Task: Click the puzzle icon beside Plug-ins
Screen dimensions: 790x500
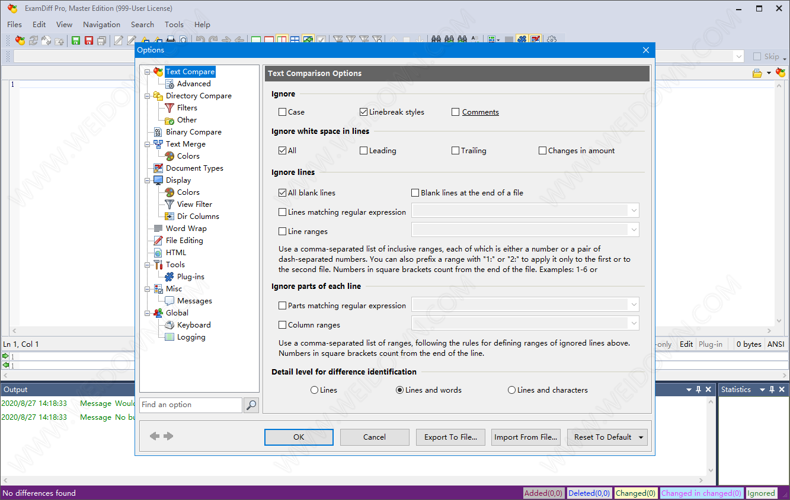Action: (169, 277)
